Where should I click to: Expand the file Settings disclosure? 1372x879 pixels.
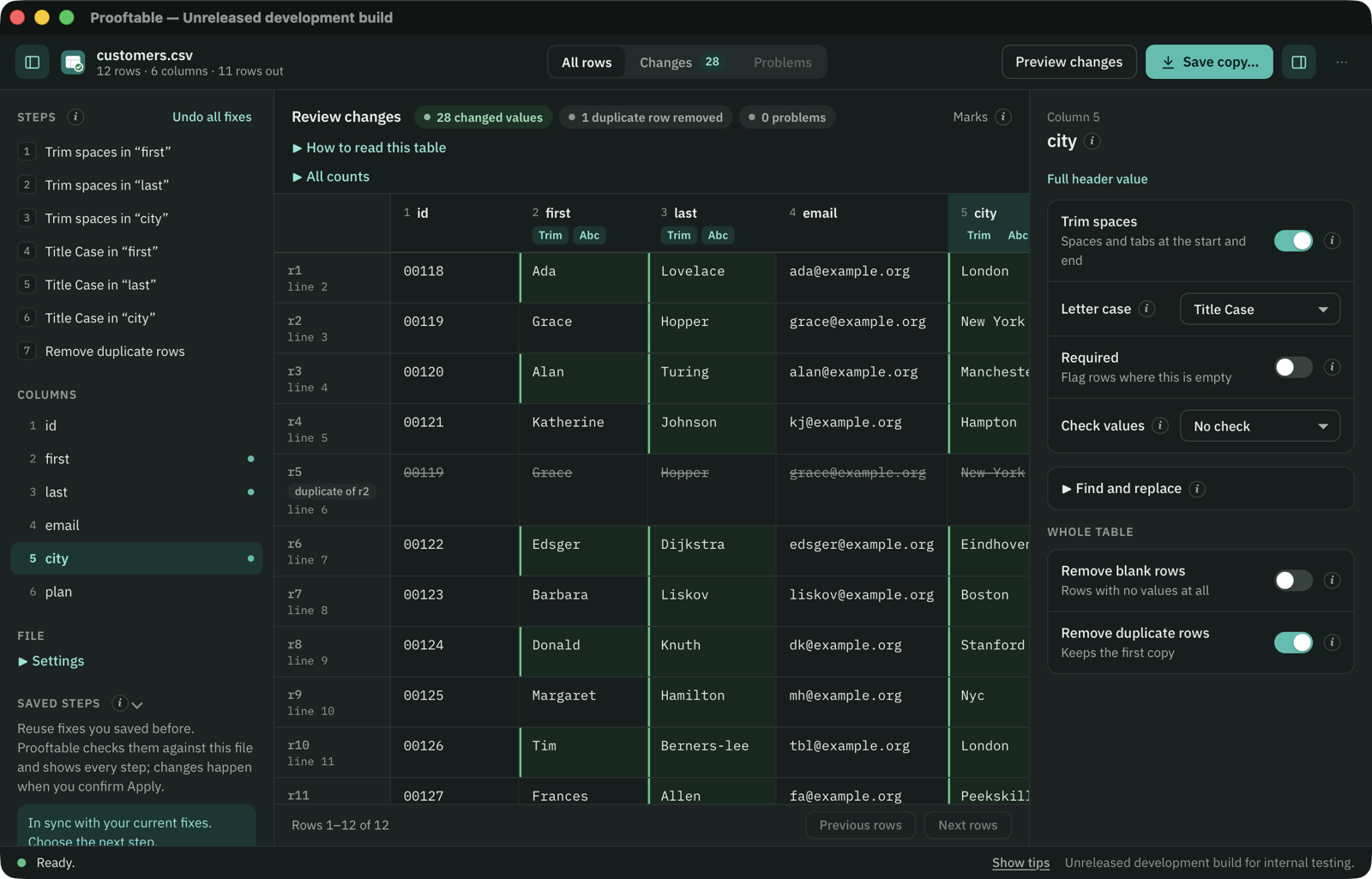pos(51,661)
